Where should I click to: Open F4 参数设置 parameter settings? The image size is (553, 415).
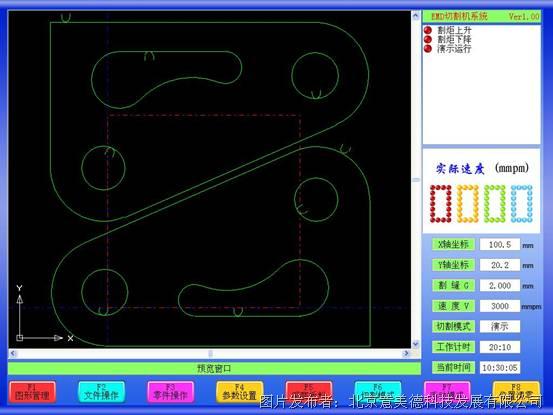point(239,392)
